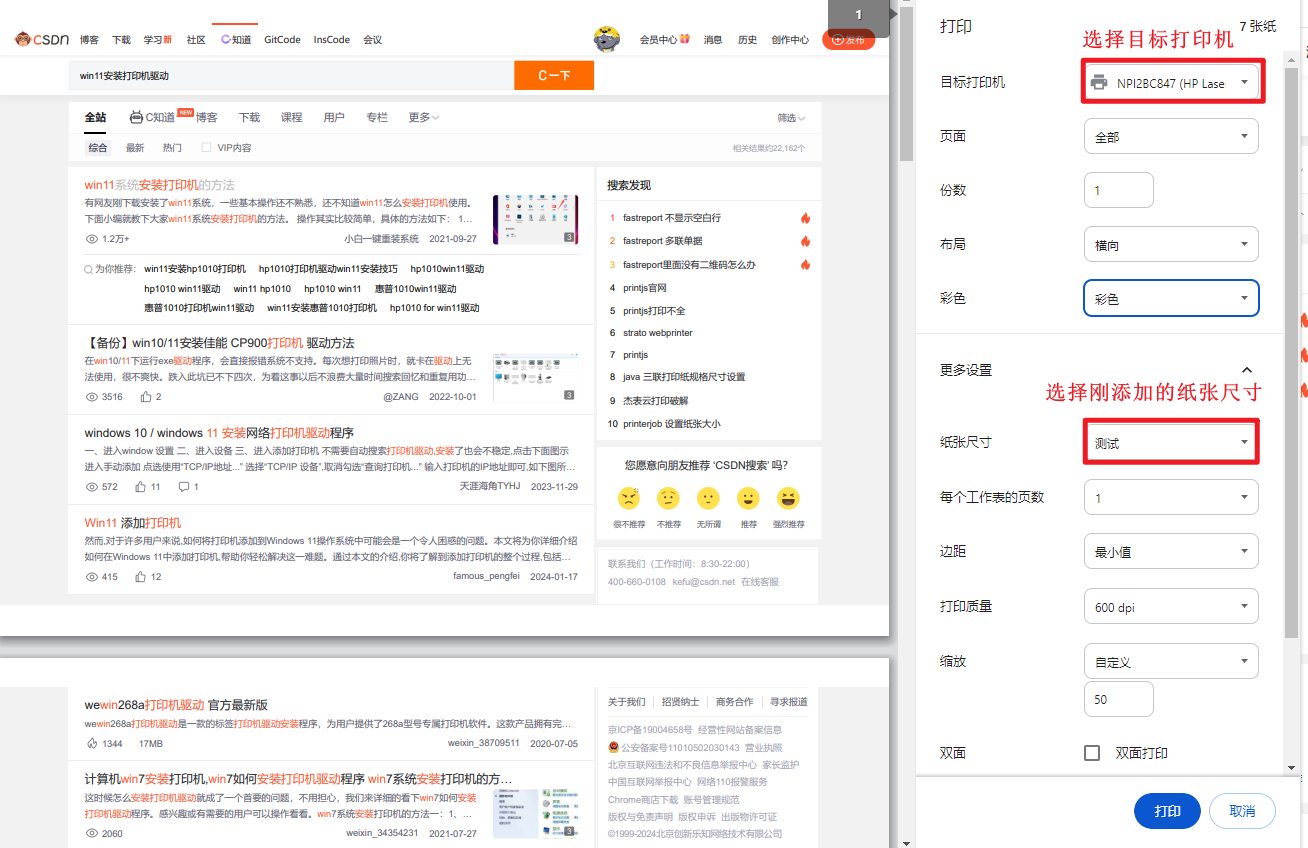This screenshot has width=1308, height=848.
Task: Click the flame icon beside fastreport 不显示空白行
Action: [805, 218]
